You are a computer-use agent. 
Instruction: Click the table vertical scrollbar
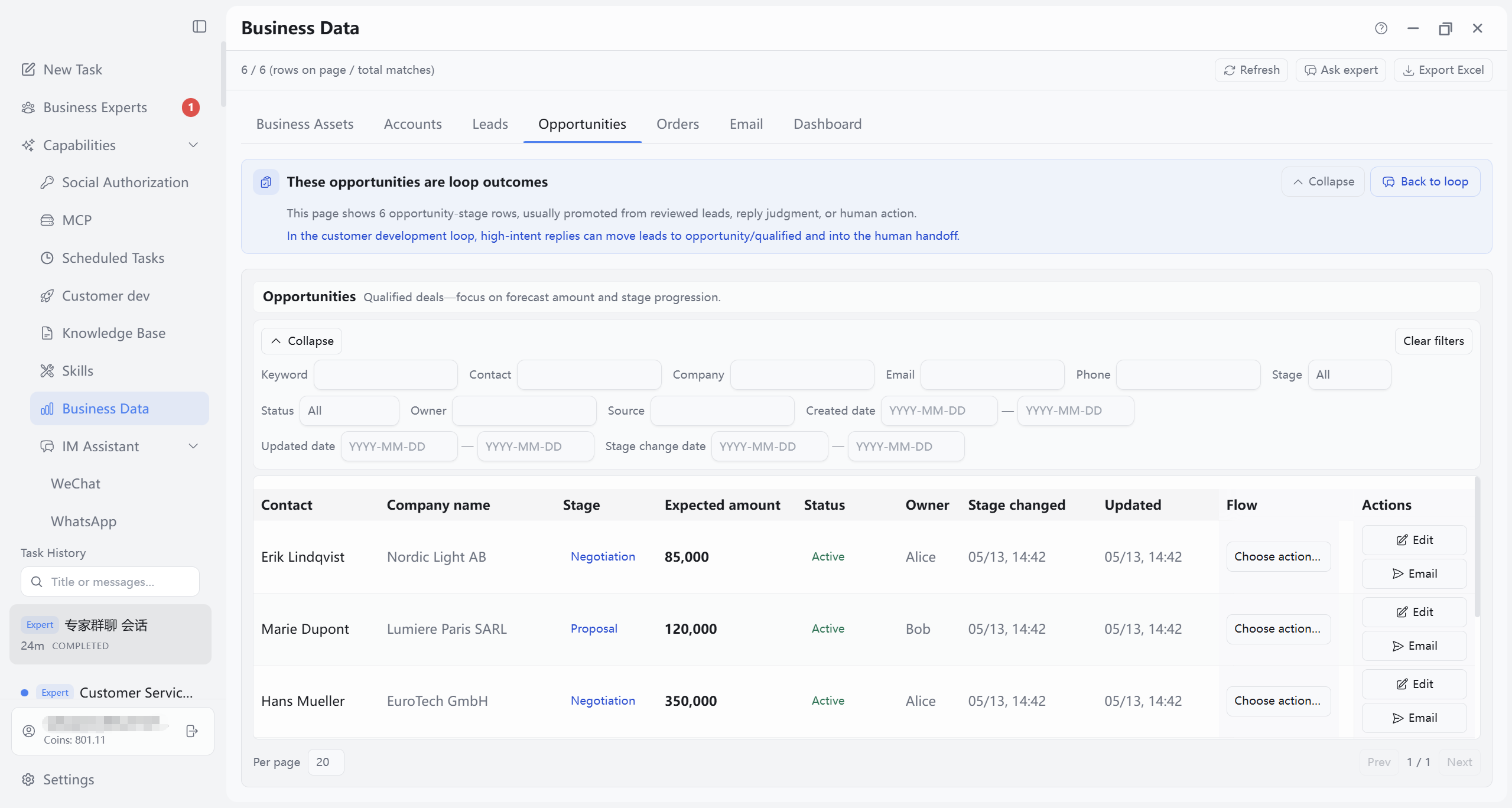1477,547
